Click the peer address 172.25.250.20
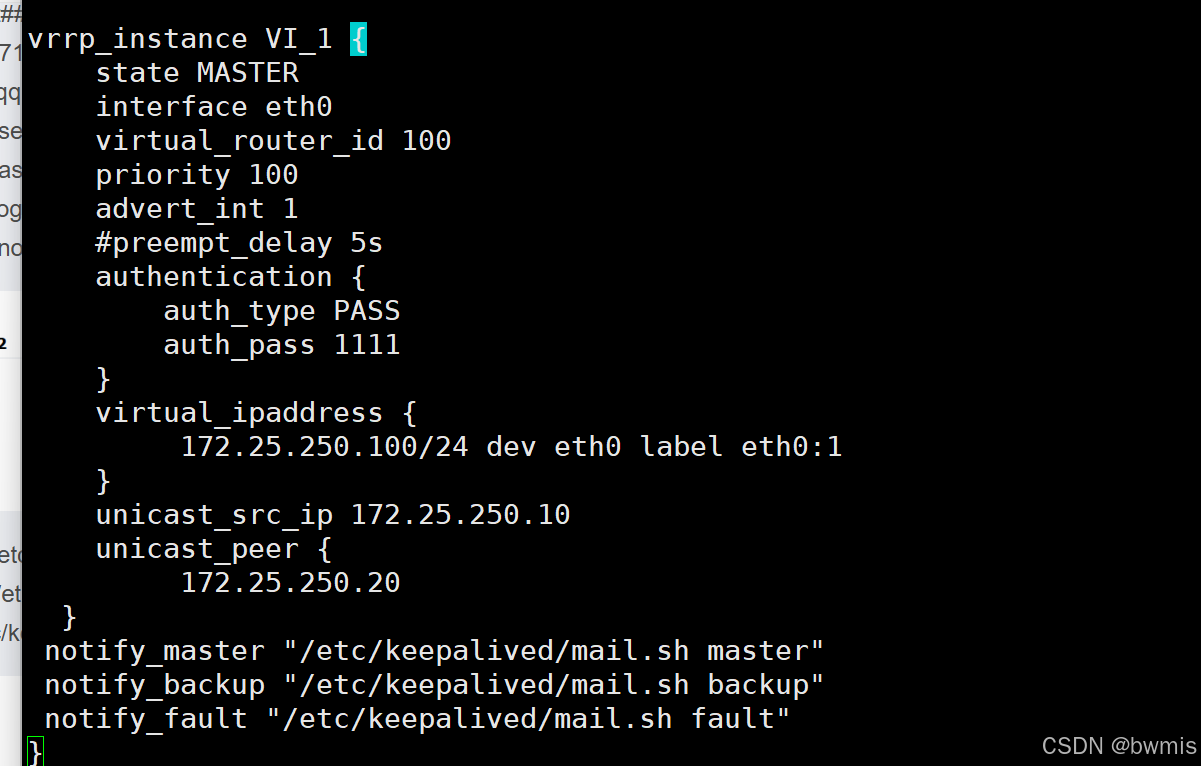 tap(290, 583)
